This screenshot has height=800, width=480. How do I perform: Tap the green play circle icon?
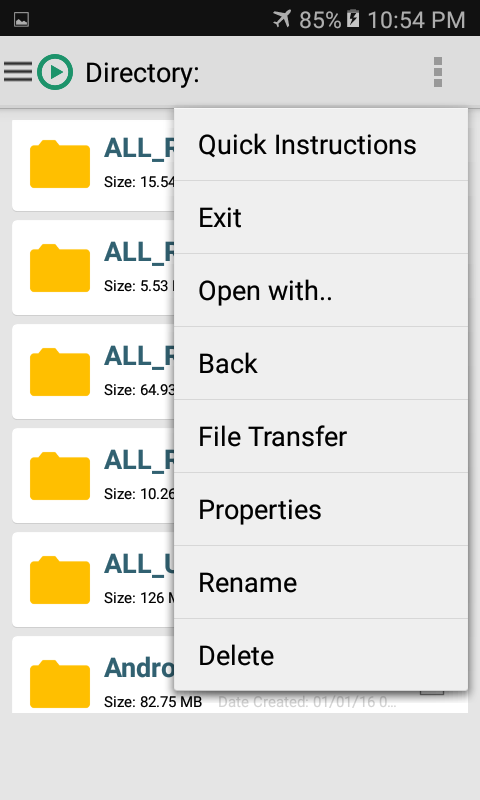tap(55, 72)
